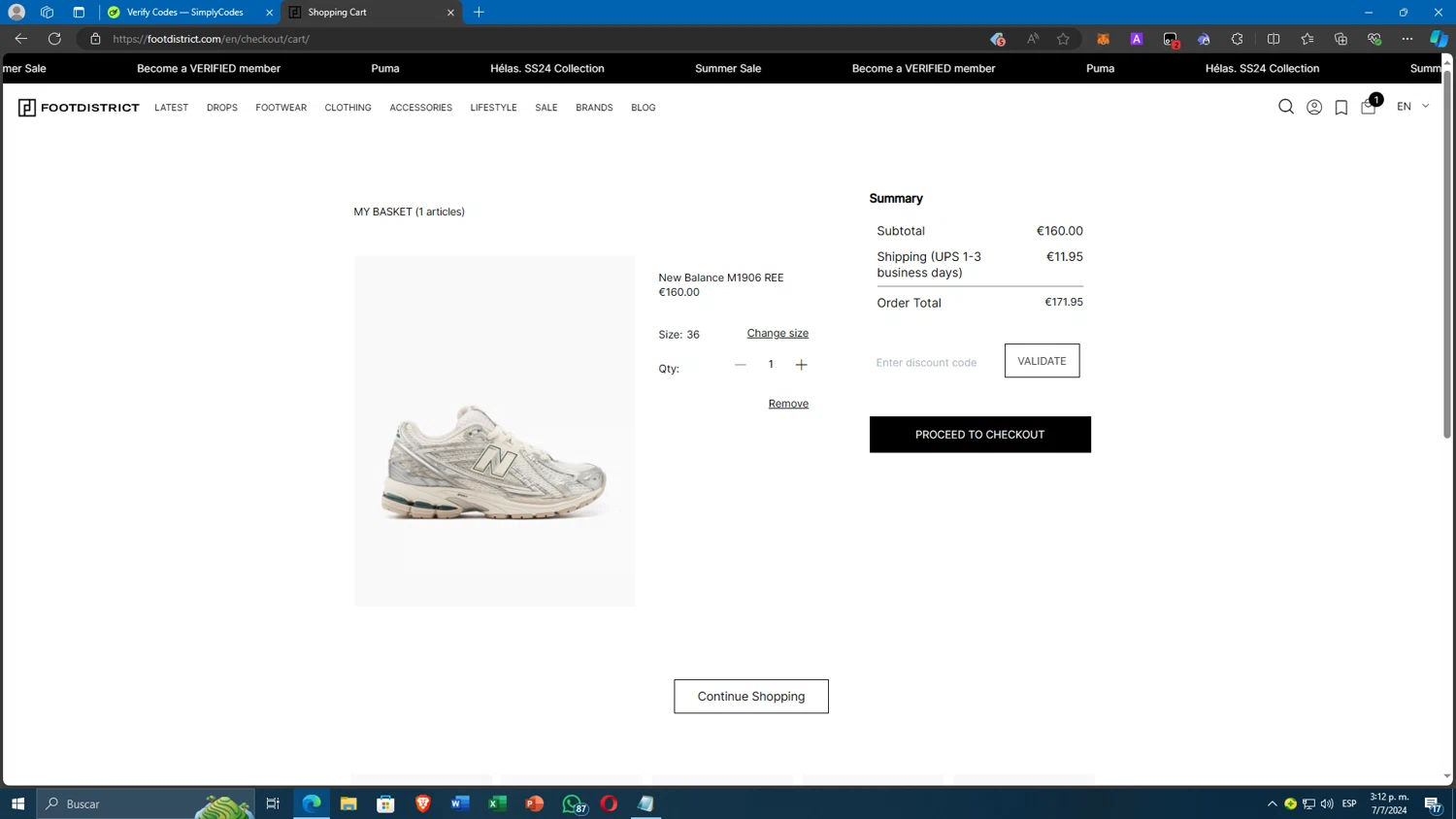Open PowerPoint from taskbar

[535, 803]
